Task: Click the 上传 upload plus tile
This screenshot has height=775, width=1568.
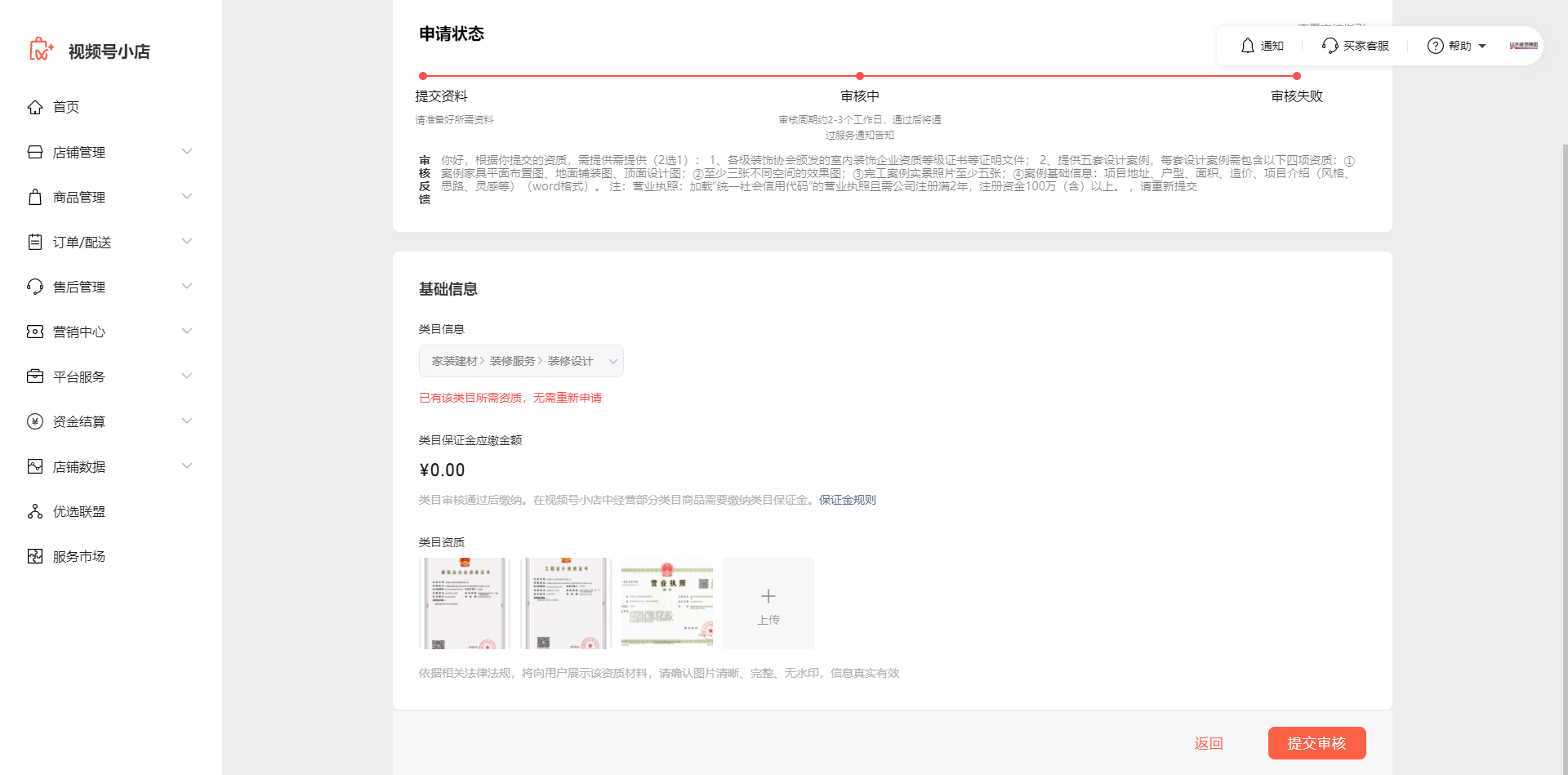Action: pyautogui.click(x=768, y=603)
